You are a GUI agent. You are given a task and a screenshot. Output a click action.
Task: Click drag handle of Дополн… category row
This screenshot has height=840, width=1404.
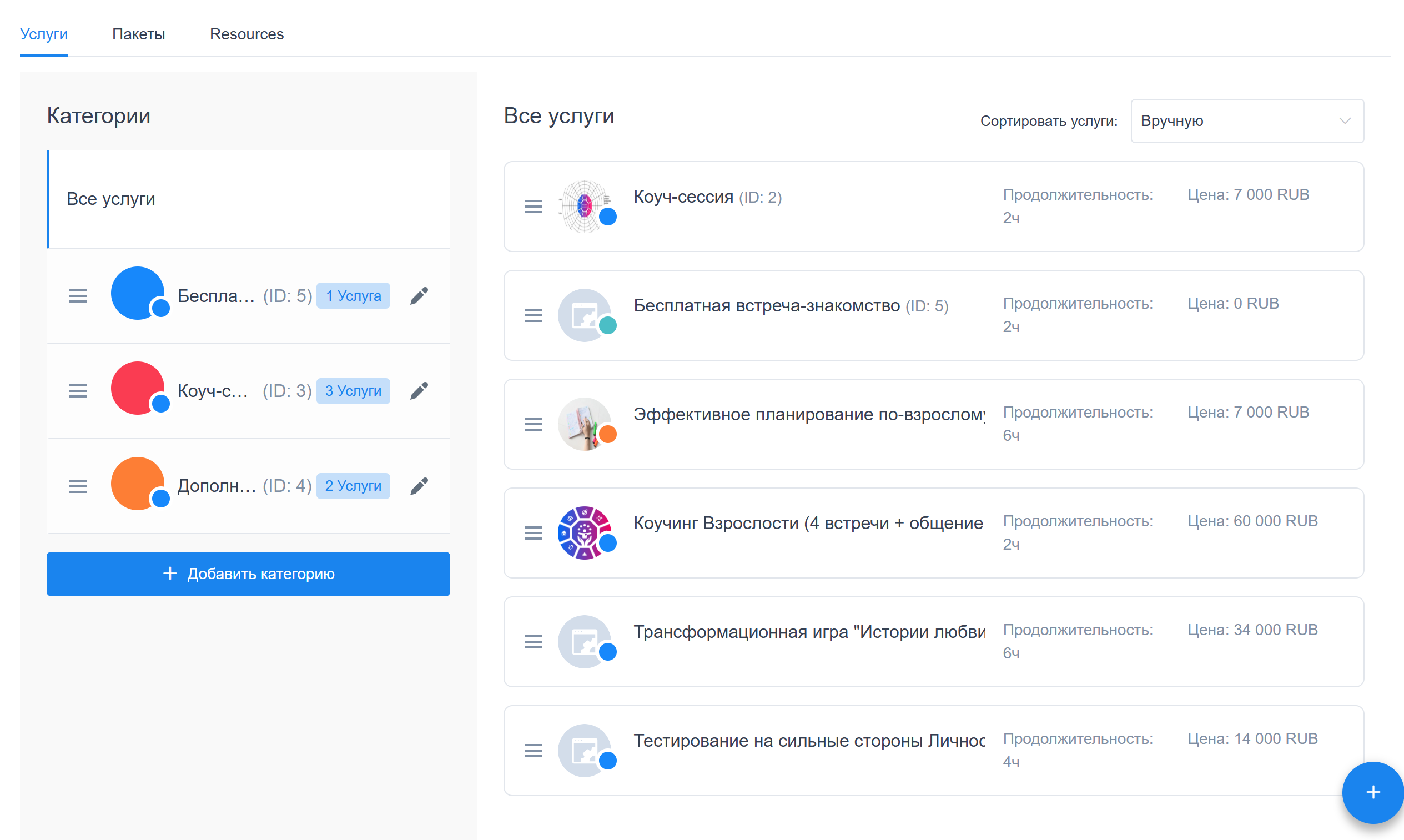[x=78, y=486]
